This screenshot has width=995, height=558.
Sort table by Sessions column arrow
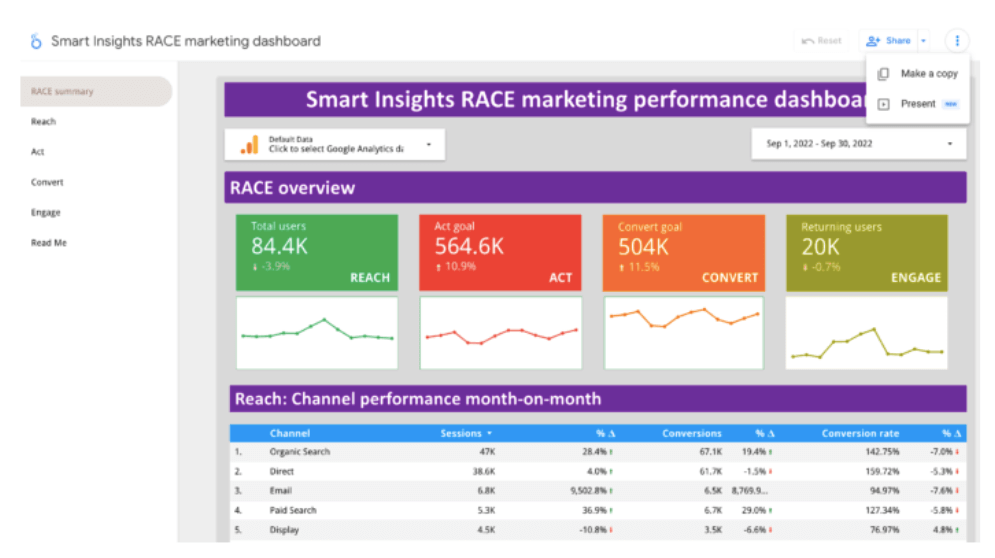[x=489, y=434]
